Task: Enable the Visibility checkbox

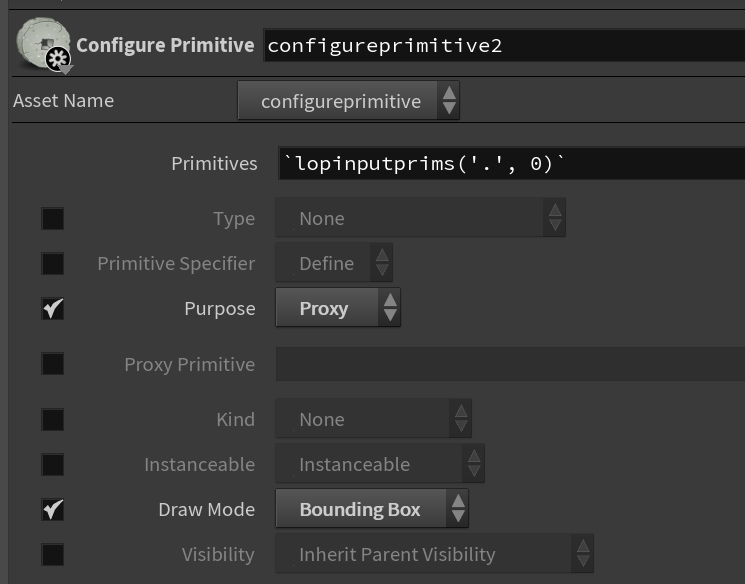Action: (x=53, y=555)
